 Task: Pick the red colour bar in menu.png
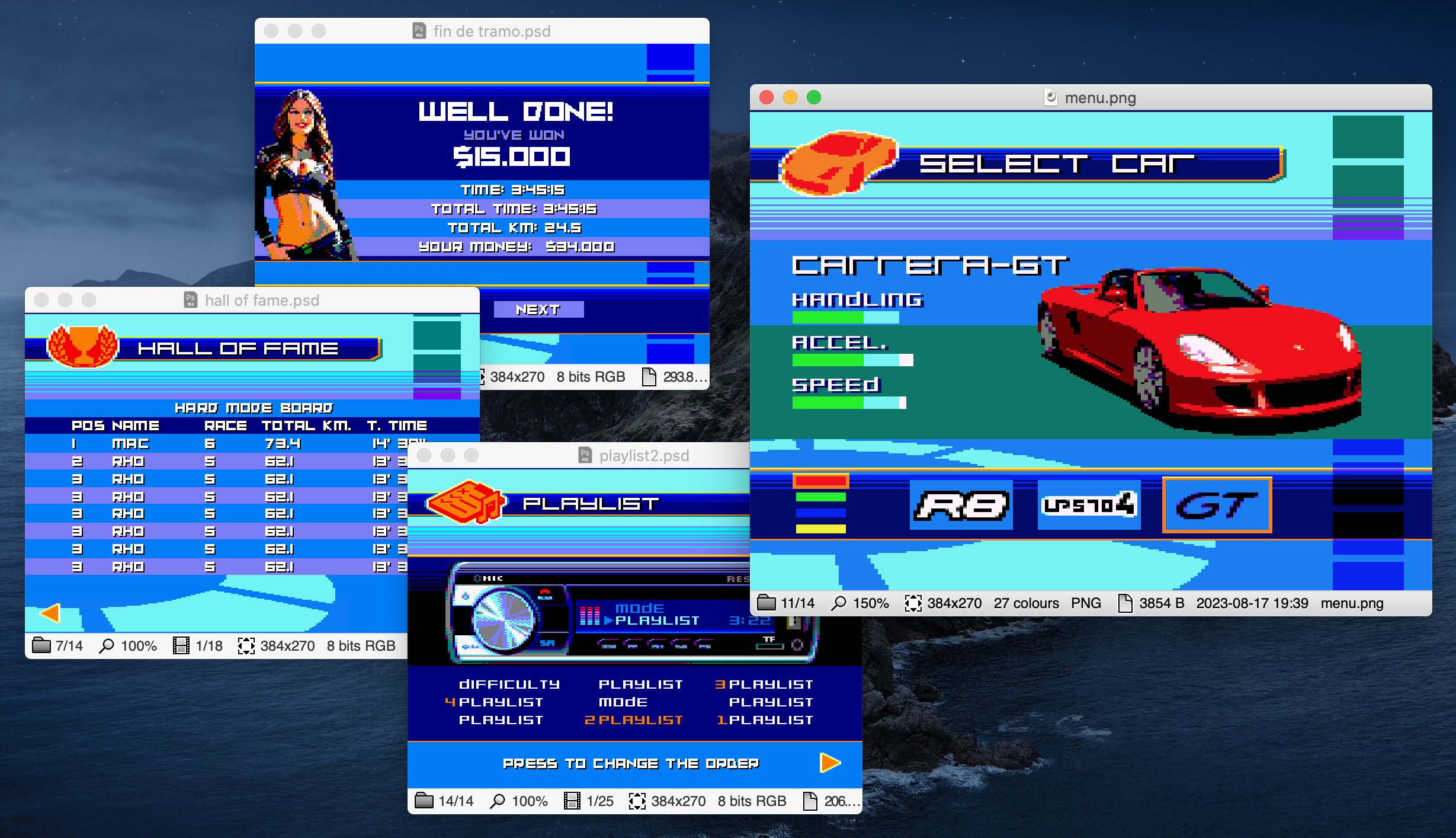[x=821, y=481]
